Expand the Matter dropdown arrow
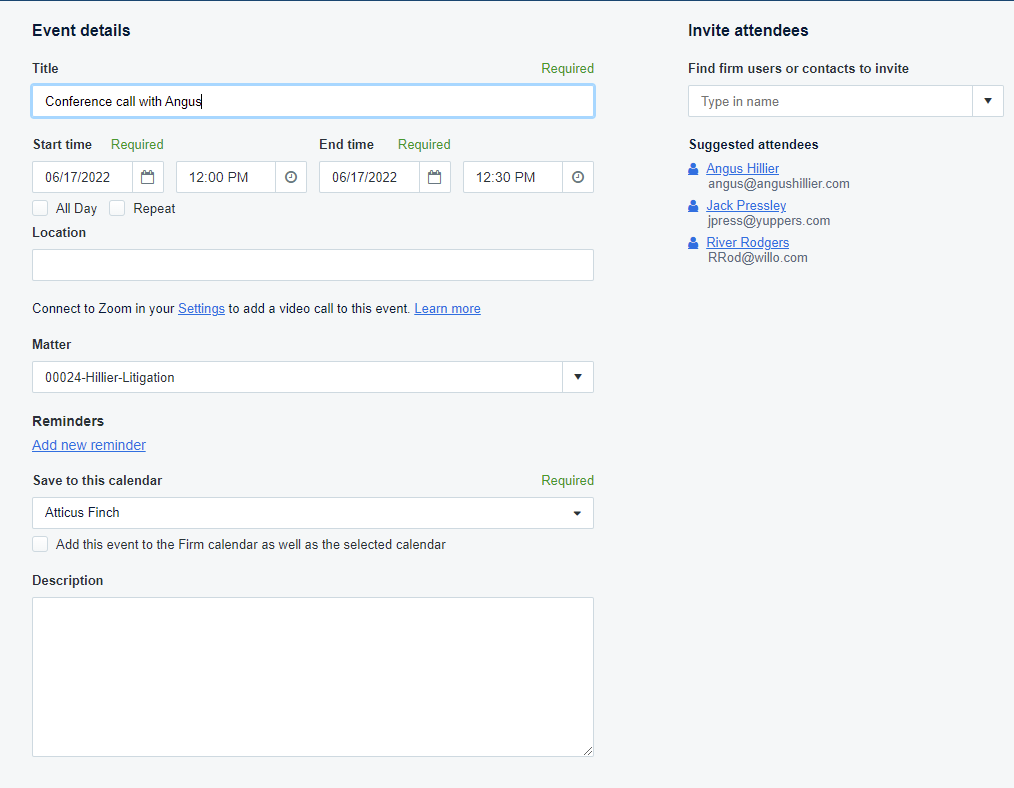 [x=577, y=377]
